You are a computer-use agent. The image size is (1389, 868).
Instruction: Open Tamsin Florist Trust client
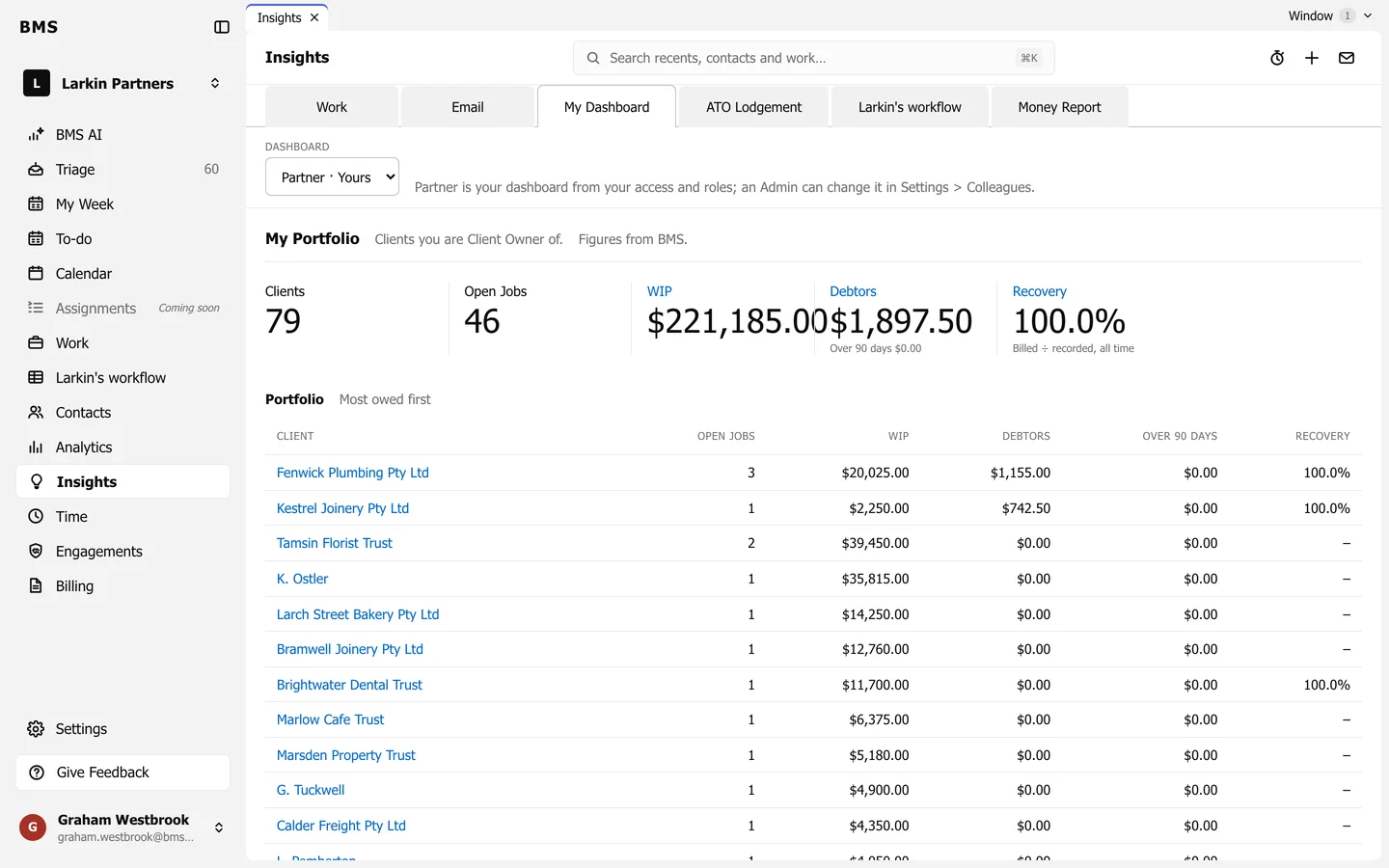pos(335,543)
